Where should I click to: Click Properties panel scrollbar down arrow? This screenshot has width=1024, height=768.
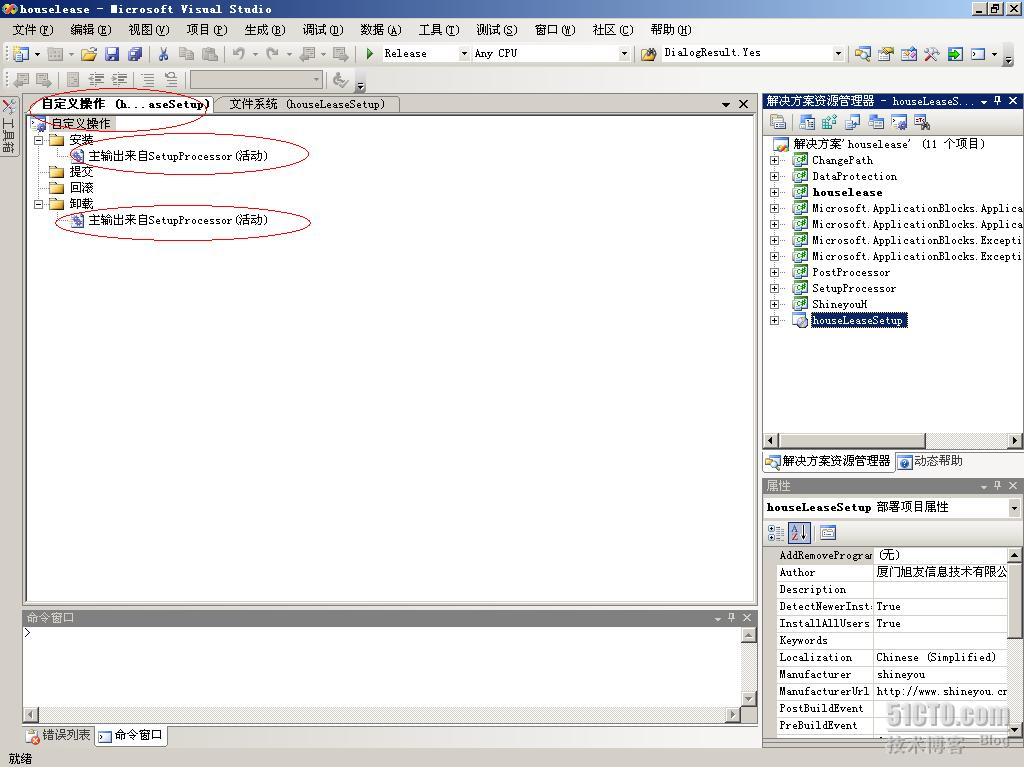[1014, 729]
